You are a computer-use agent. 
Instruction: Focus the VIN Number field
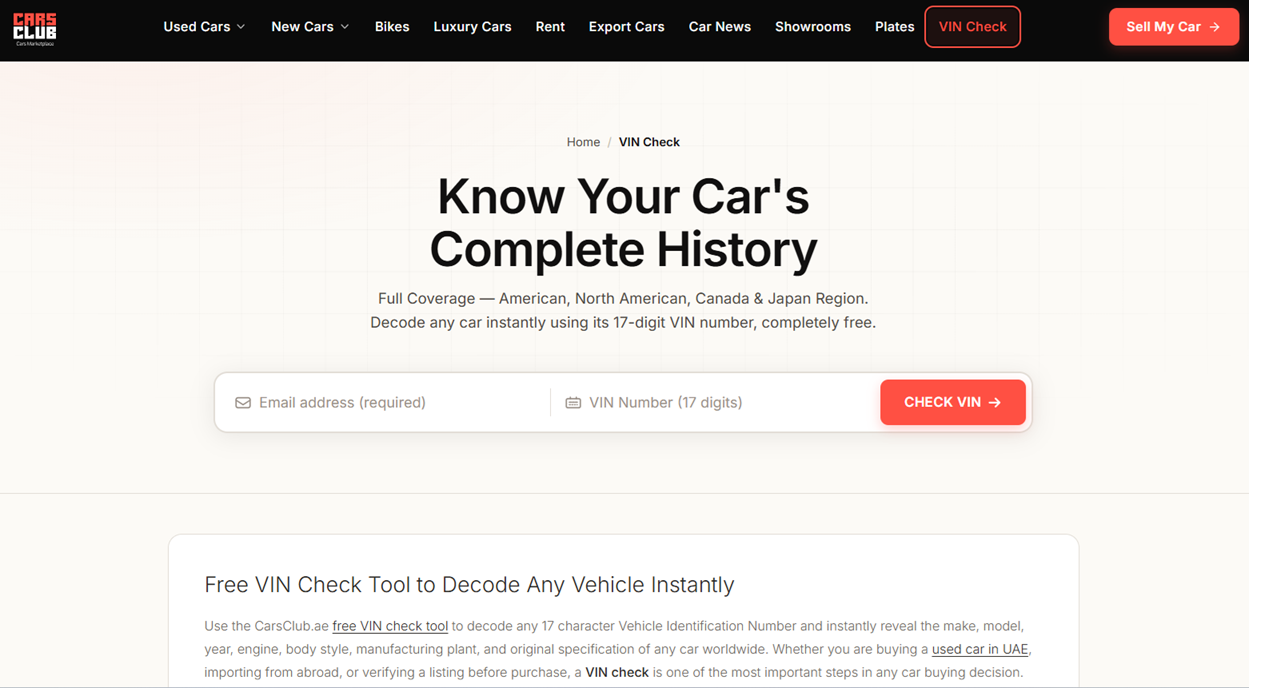tap(715, 403)
